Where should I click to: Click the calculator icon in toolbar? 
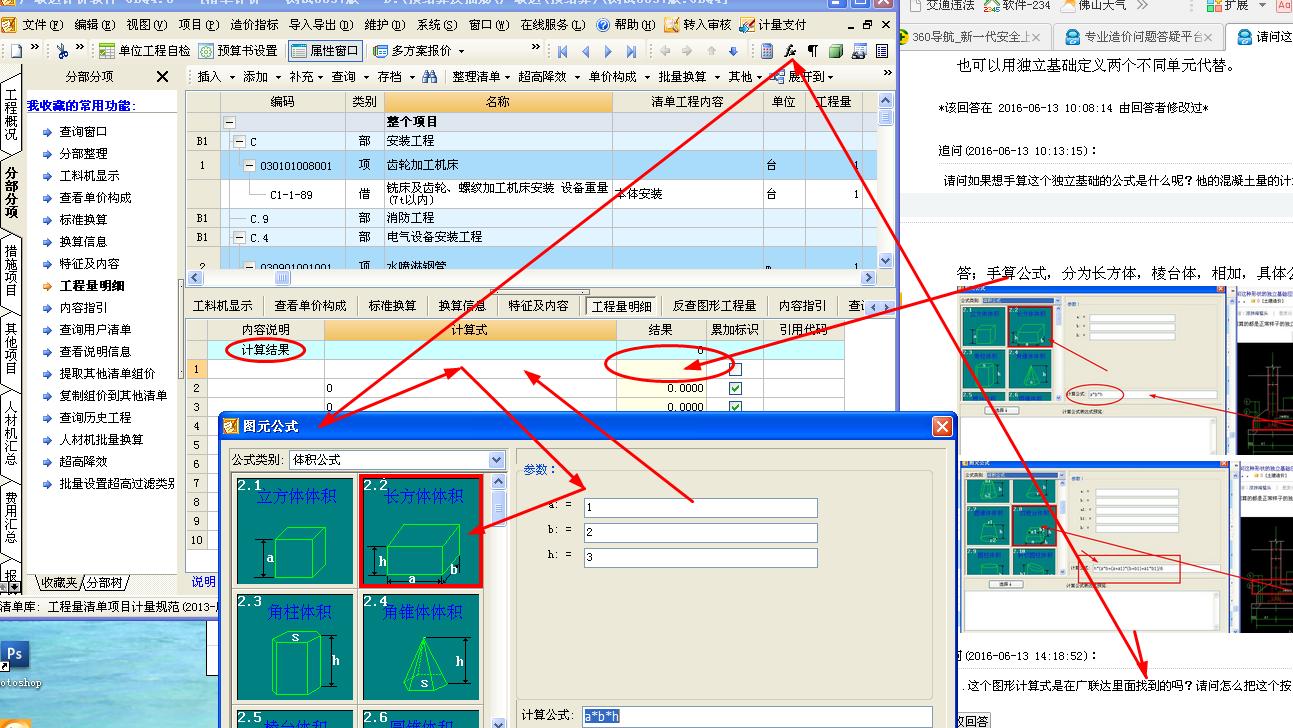tap(767, 51)
